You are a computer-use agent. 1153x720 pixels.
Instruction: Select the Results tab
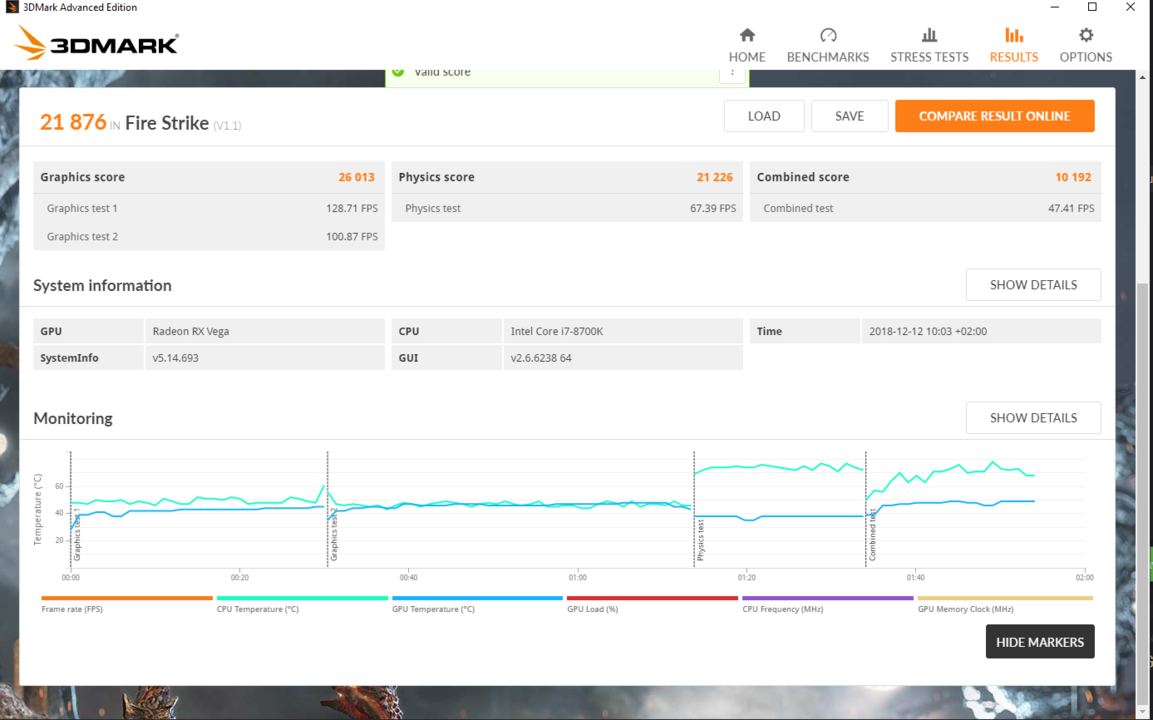tap(1014, 45)
